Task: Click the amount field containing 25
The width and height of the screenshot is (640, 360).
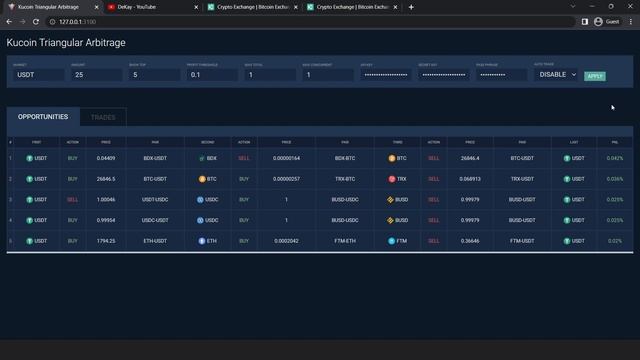Action: click(x=96, y=75)
